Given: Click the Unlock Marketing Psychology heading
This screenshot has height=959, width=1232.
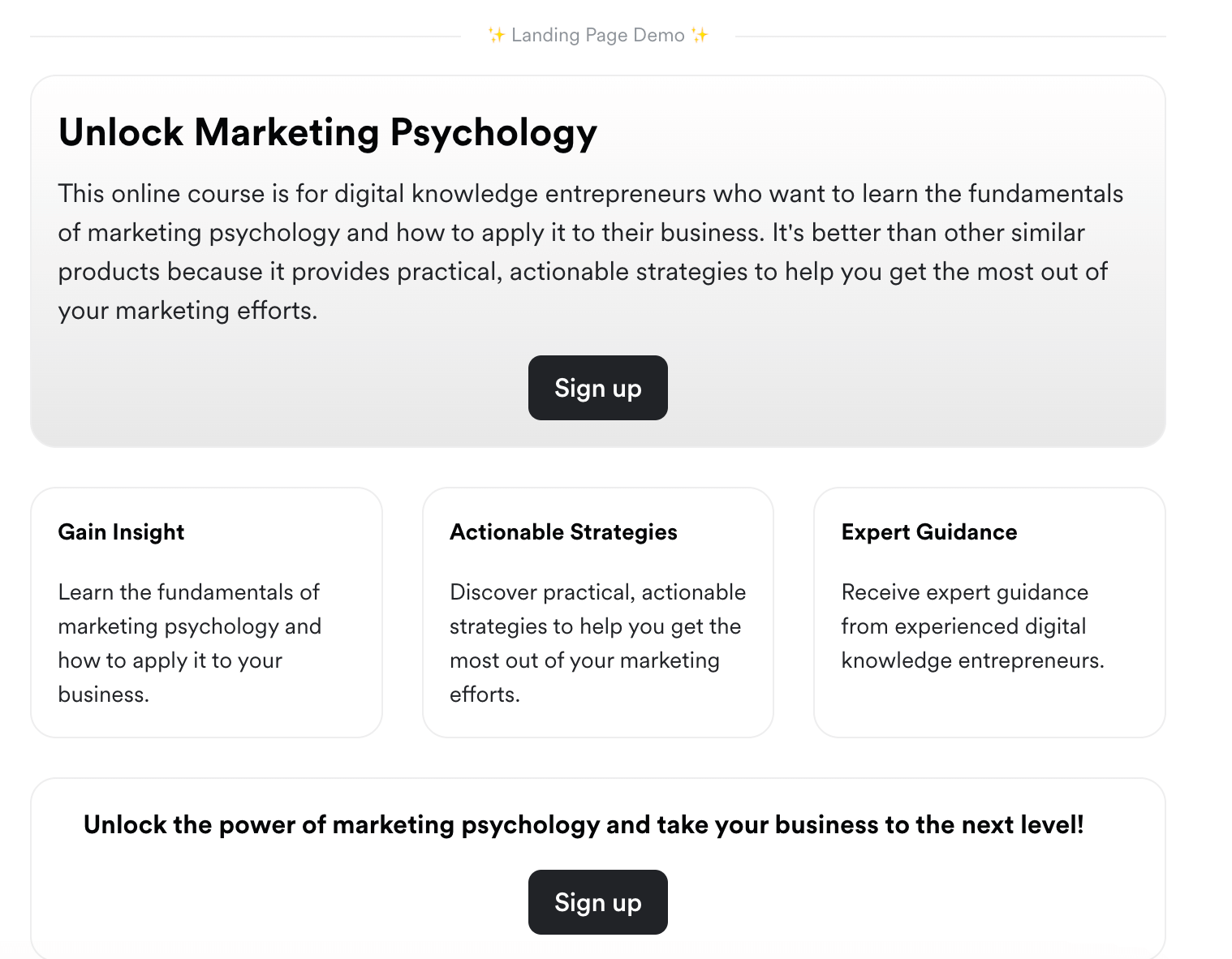Looking at the screenshot, I should coord(328,132).
